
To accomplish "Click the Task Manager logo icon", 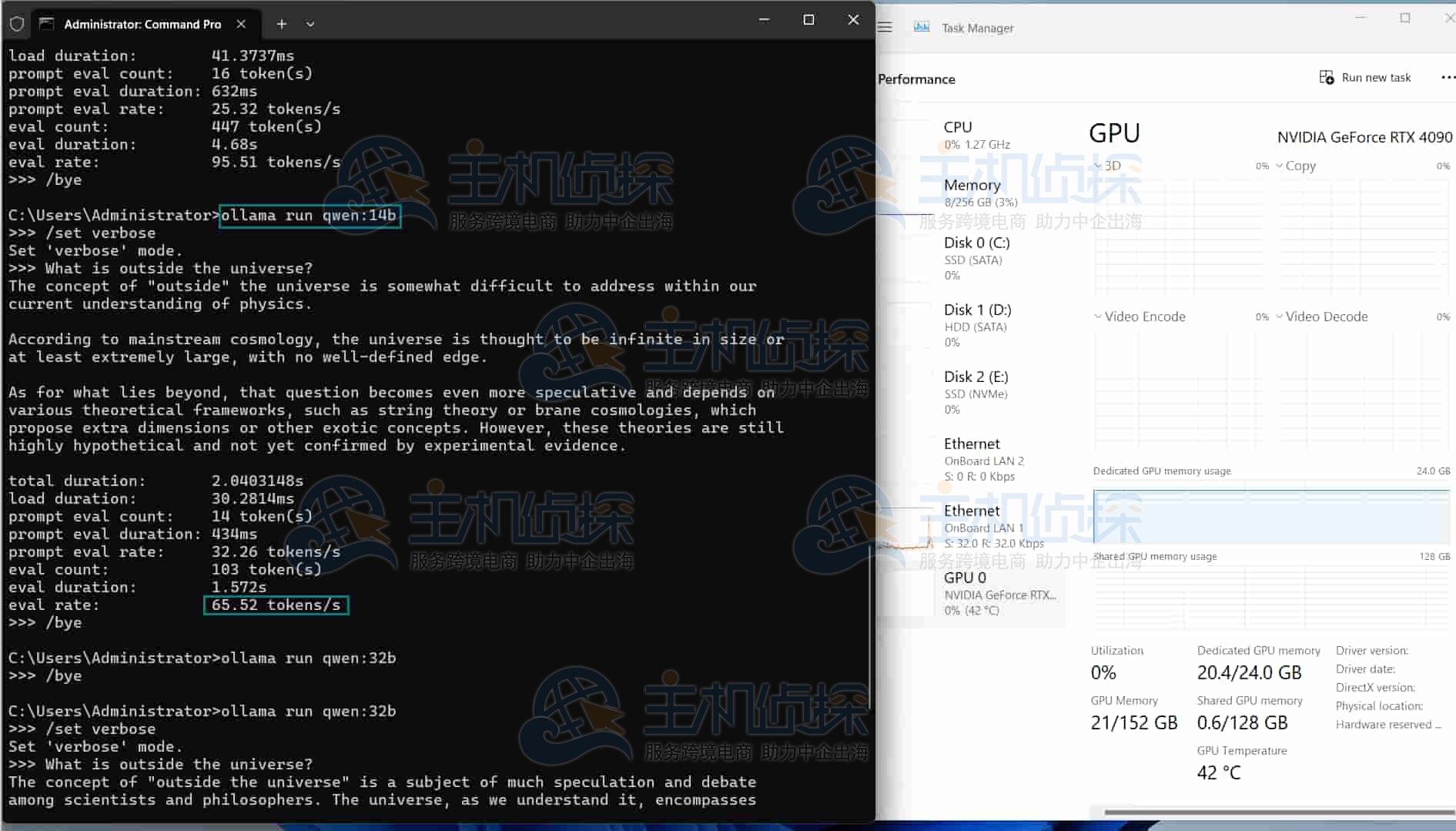I will [921, 26].
